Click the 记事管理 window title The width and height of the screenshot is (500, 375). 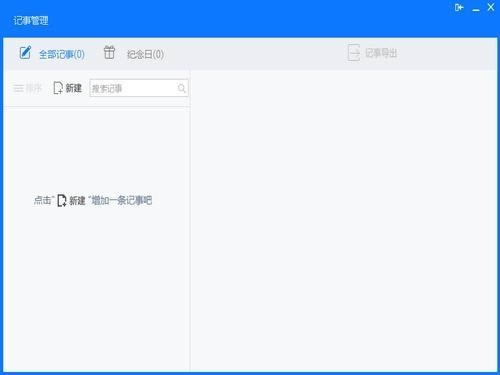point(31,21)
